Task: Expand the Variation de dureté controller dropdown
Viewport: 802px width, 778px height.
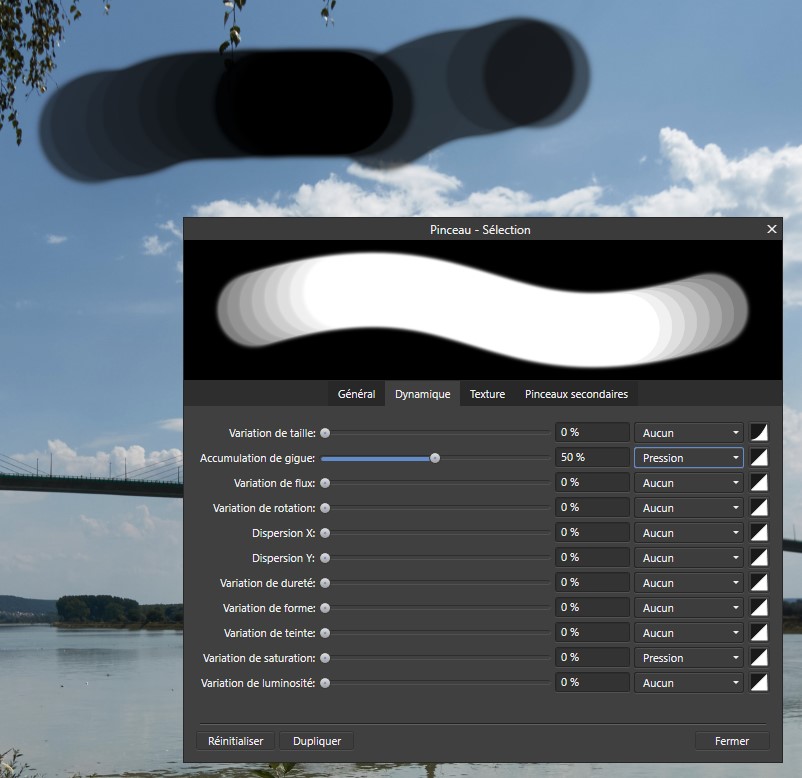Action: pyautogui.click(x=689, y=583)
